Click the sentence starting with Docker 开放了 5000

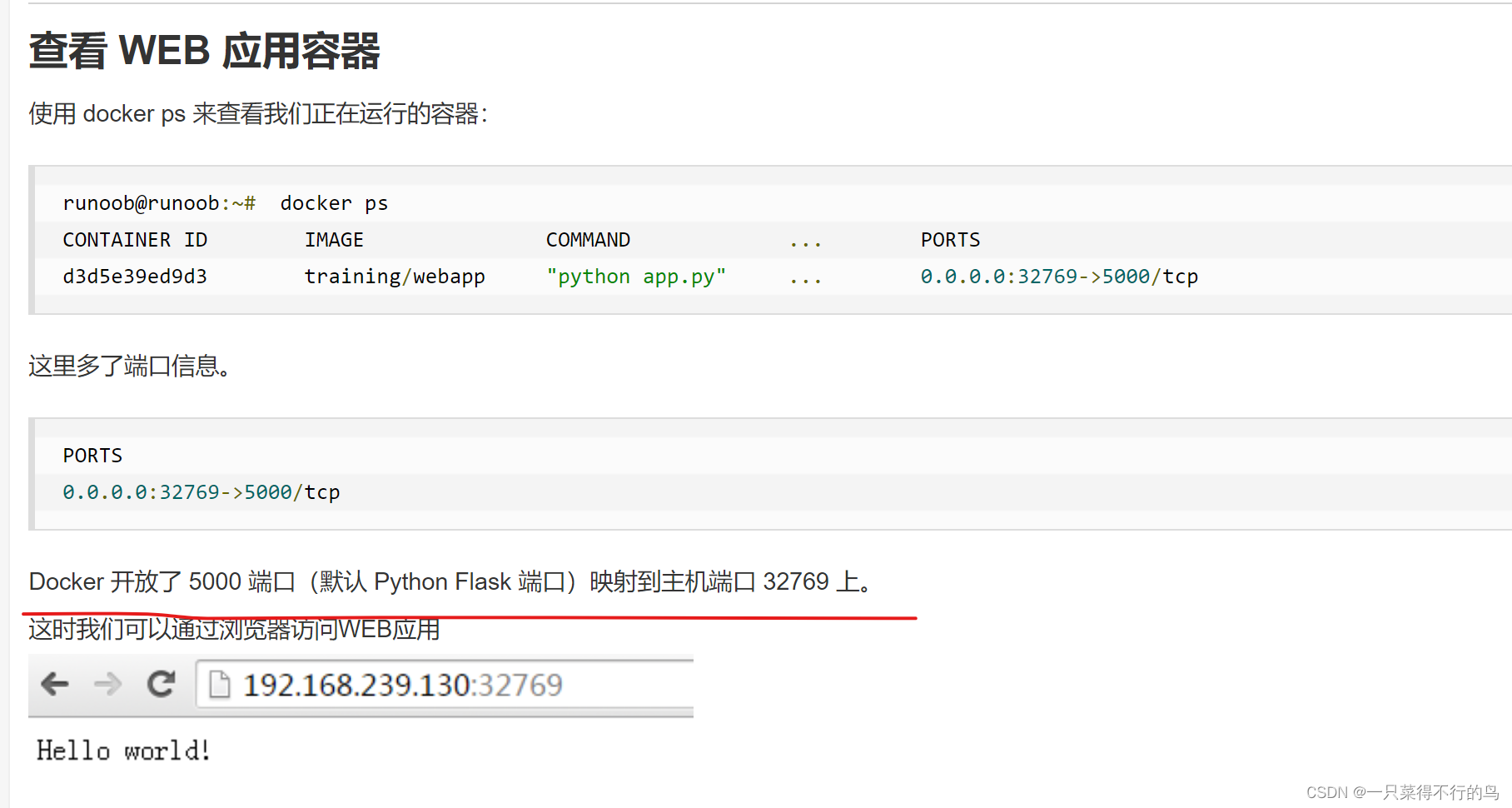[450, 581]
